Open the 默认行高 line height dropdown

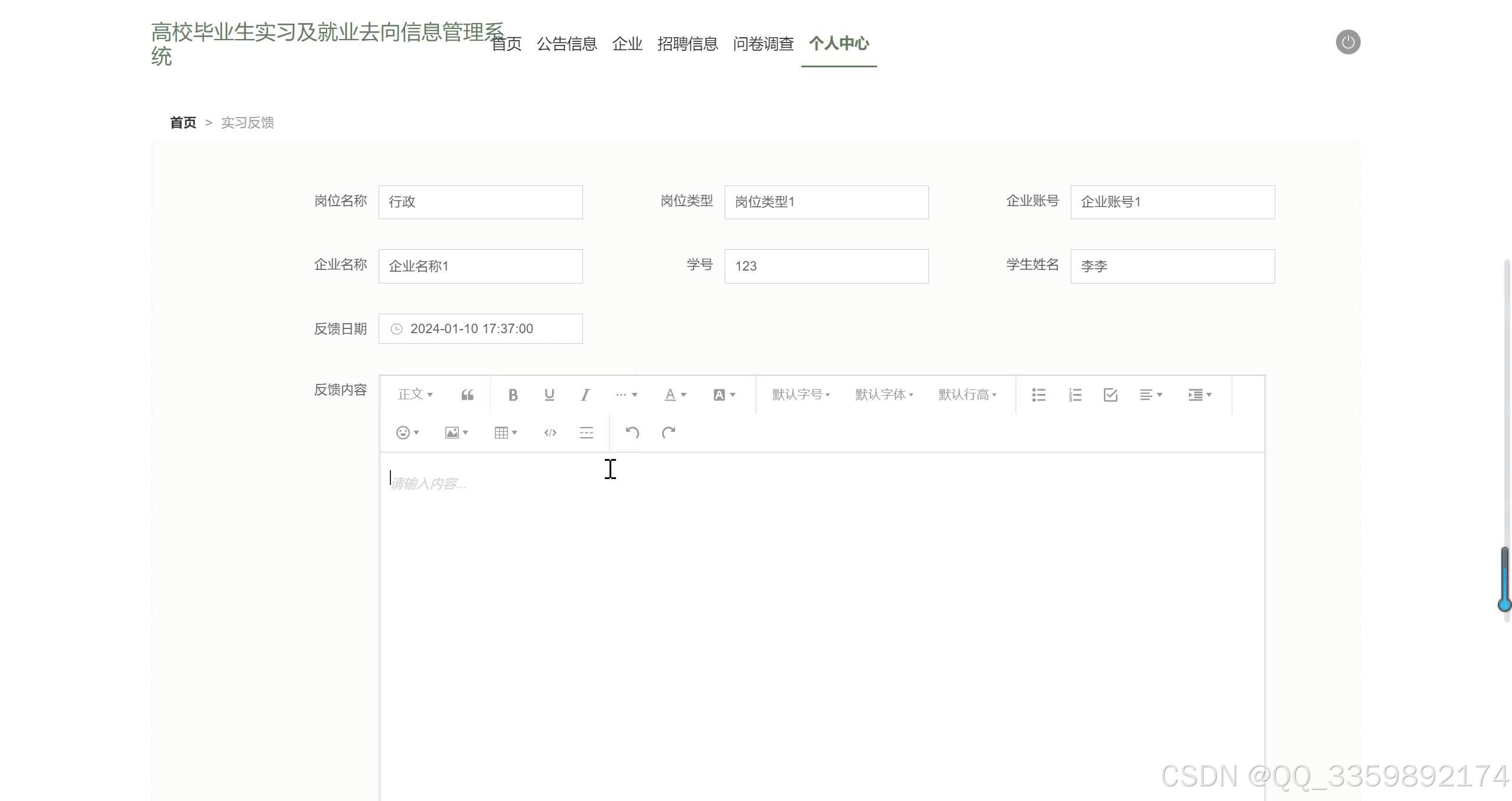tap(967, 395)
